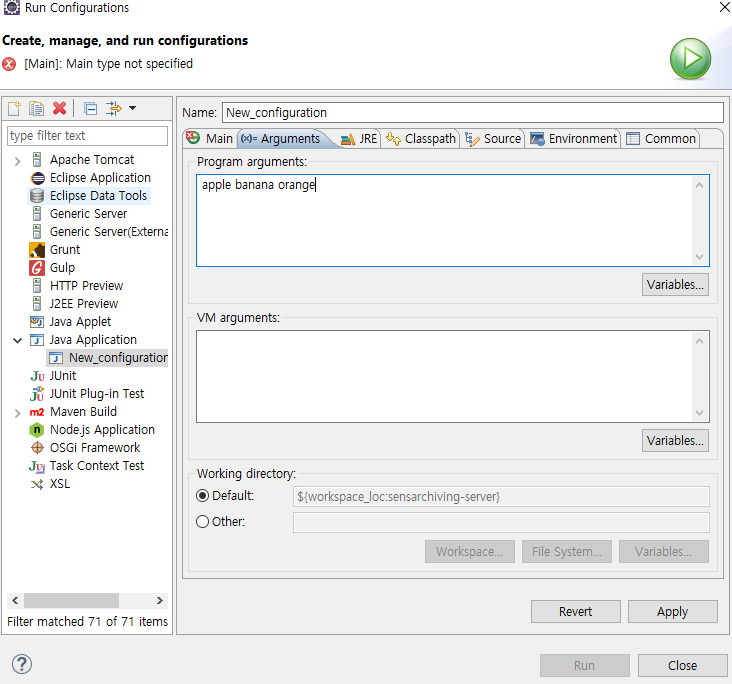This screenshot has width=732, height=684.
Task: Close the Run Configurations dialog window
Action: coord(724,7)
